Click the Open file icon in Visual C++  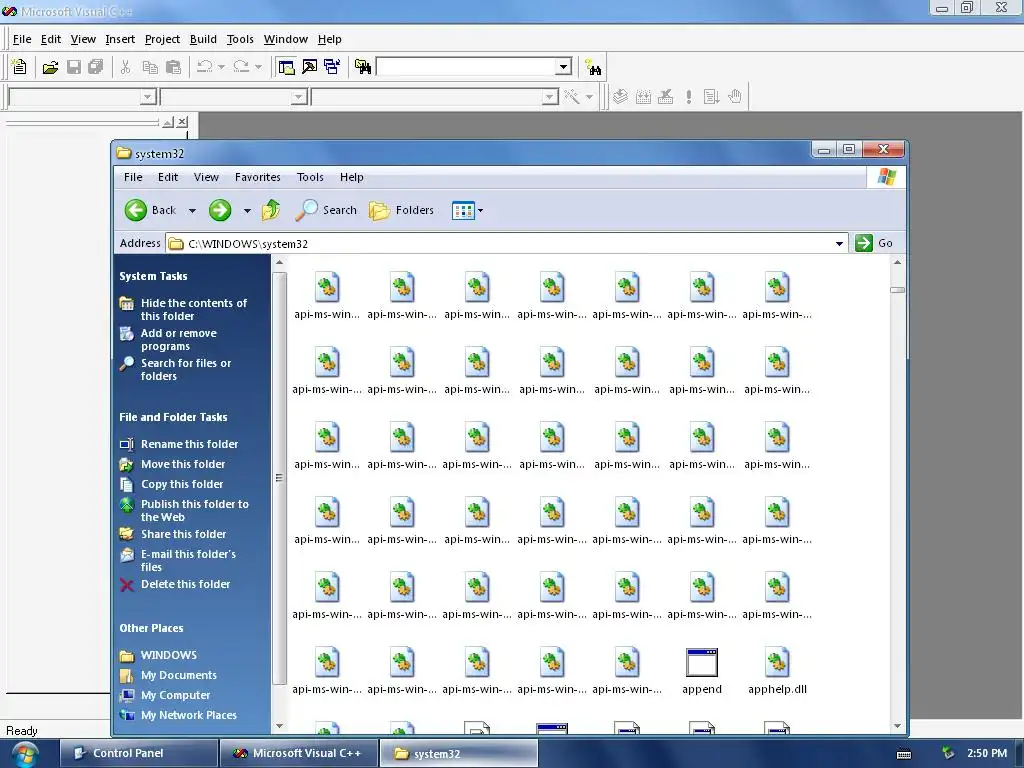click(50, 67)
